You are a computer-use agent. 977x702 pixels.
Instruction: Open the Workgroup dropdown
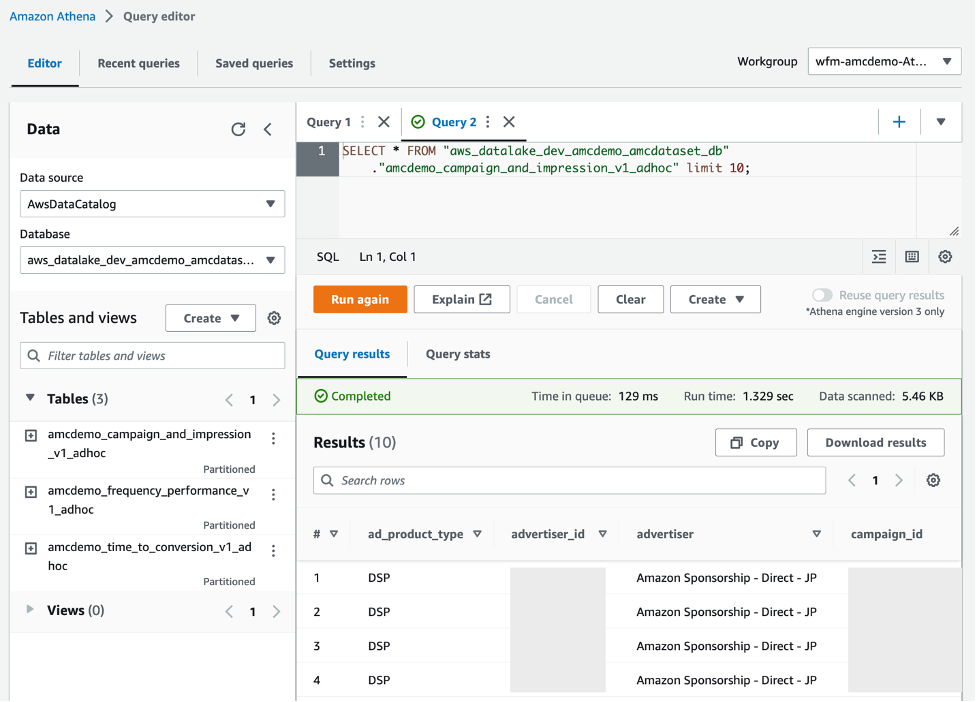(884, 62)
